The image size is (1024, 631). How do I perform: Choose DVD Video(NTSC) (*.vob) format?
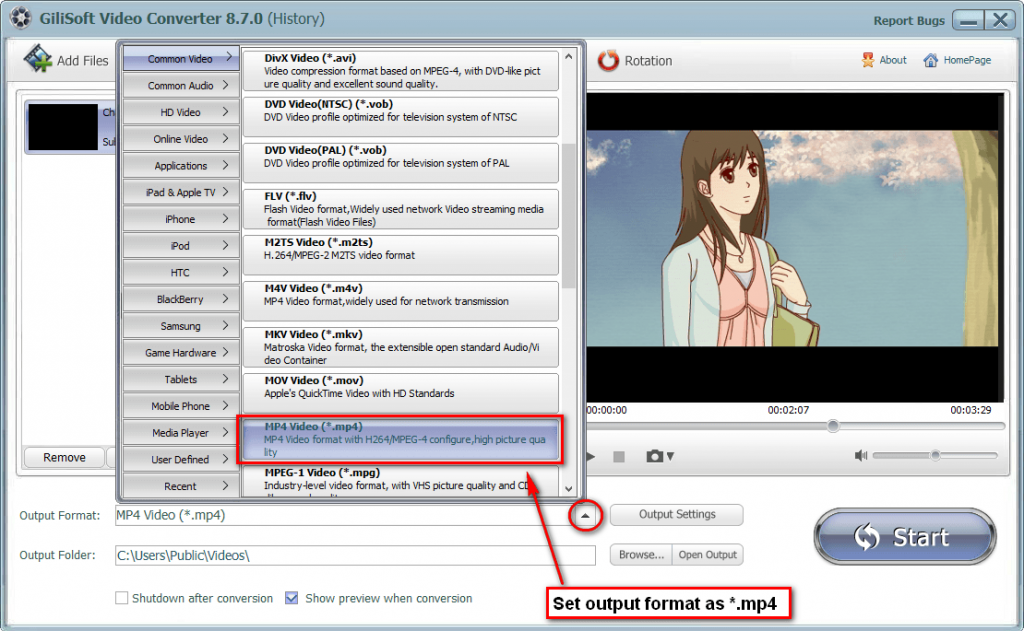401,117
